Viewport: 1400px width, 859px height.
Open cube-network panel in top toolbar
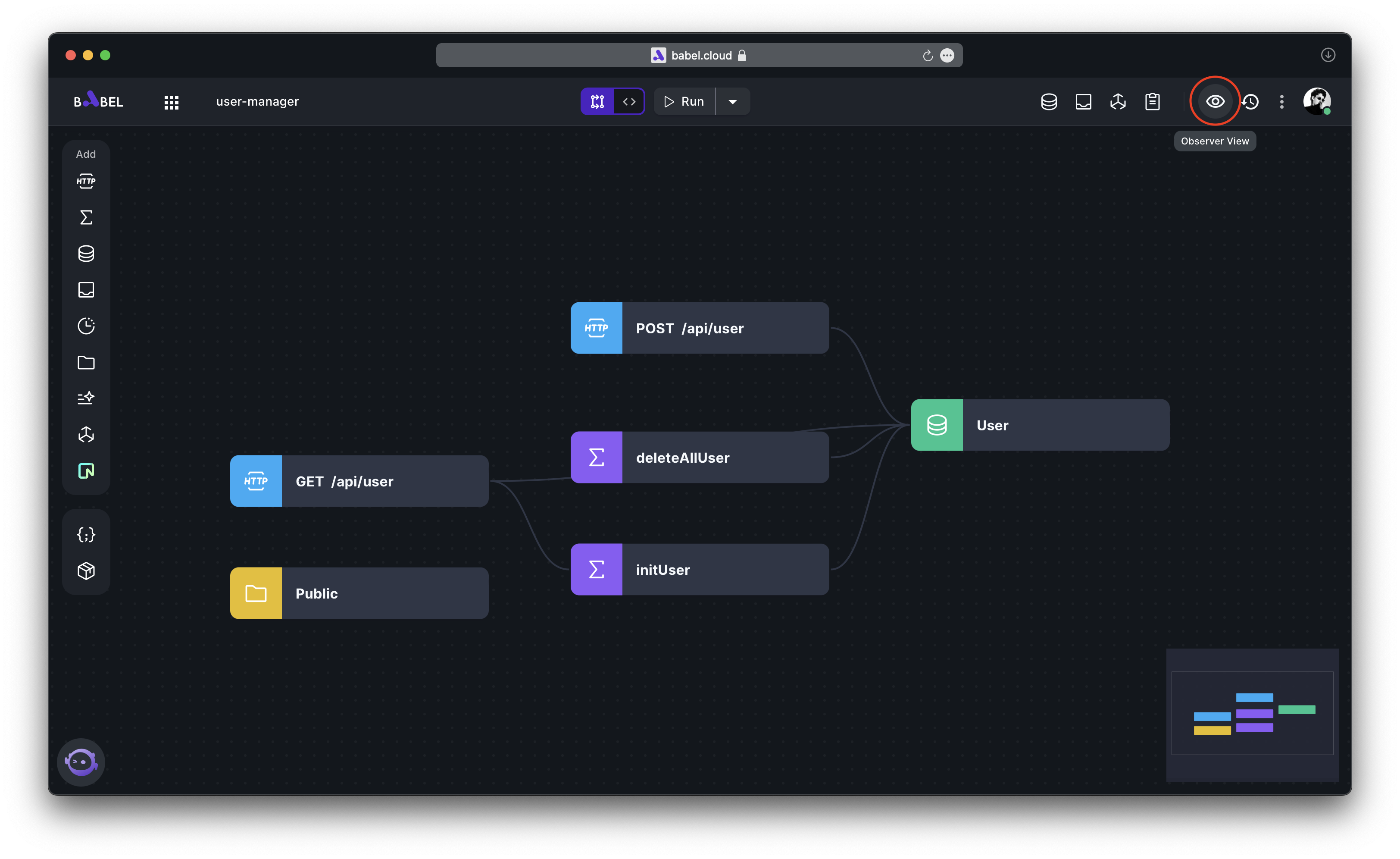(1118, 102)
